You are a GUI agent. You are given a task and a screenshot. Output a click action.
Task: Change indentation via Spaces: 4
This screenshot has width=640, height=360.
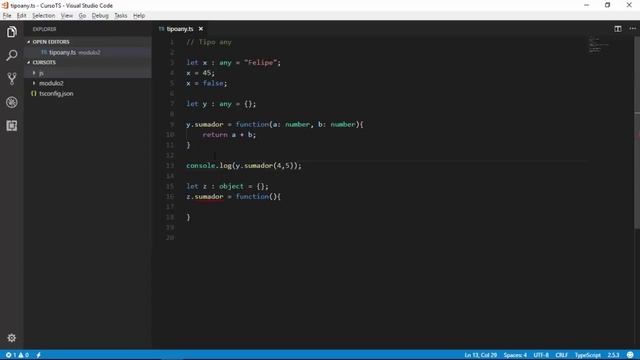pyautogui.click(x=515, y=355)
